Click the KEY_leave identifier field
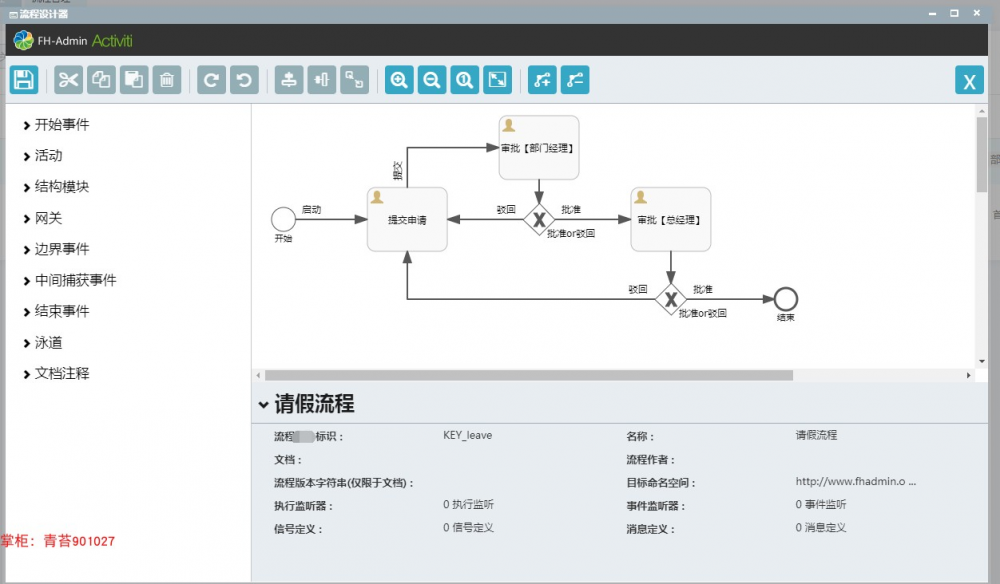Viewport: 1000px width, 584px height. (x=466, y=435)
